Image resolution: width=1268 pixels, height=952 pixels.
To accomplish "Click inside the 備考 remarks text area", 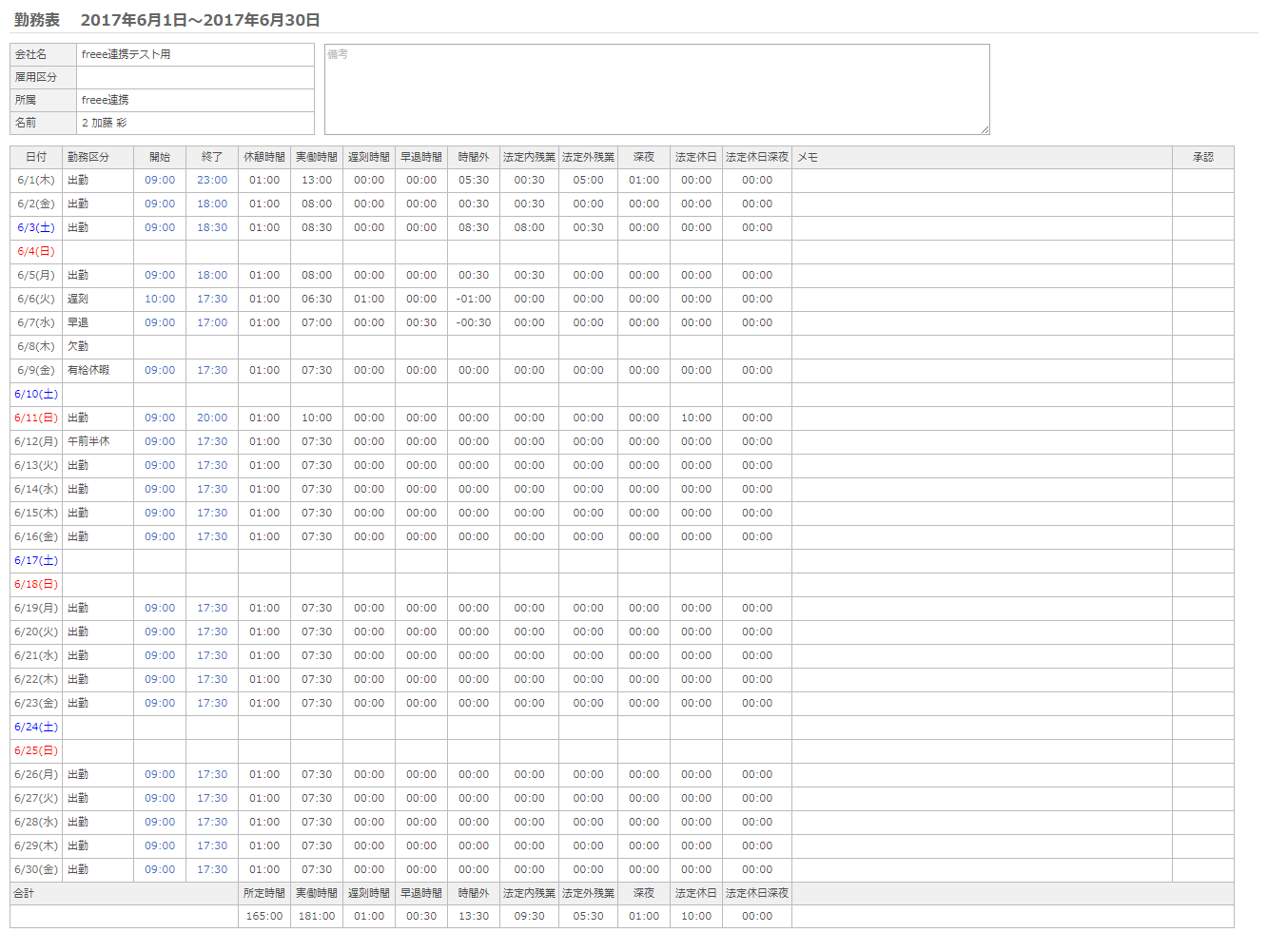I will tap(656, 89).
